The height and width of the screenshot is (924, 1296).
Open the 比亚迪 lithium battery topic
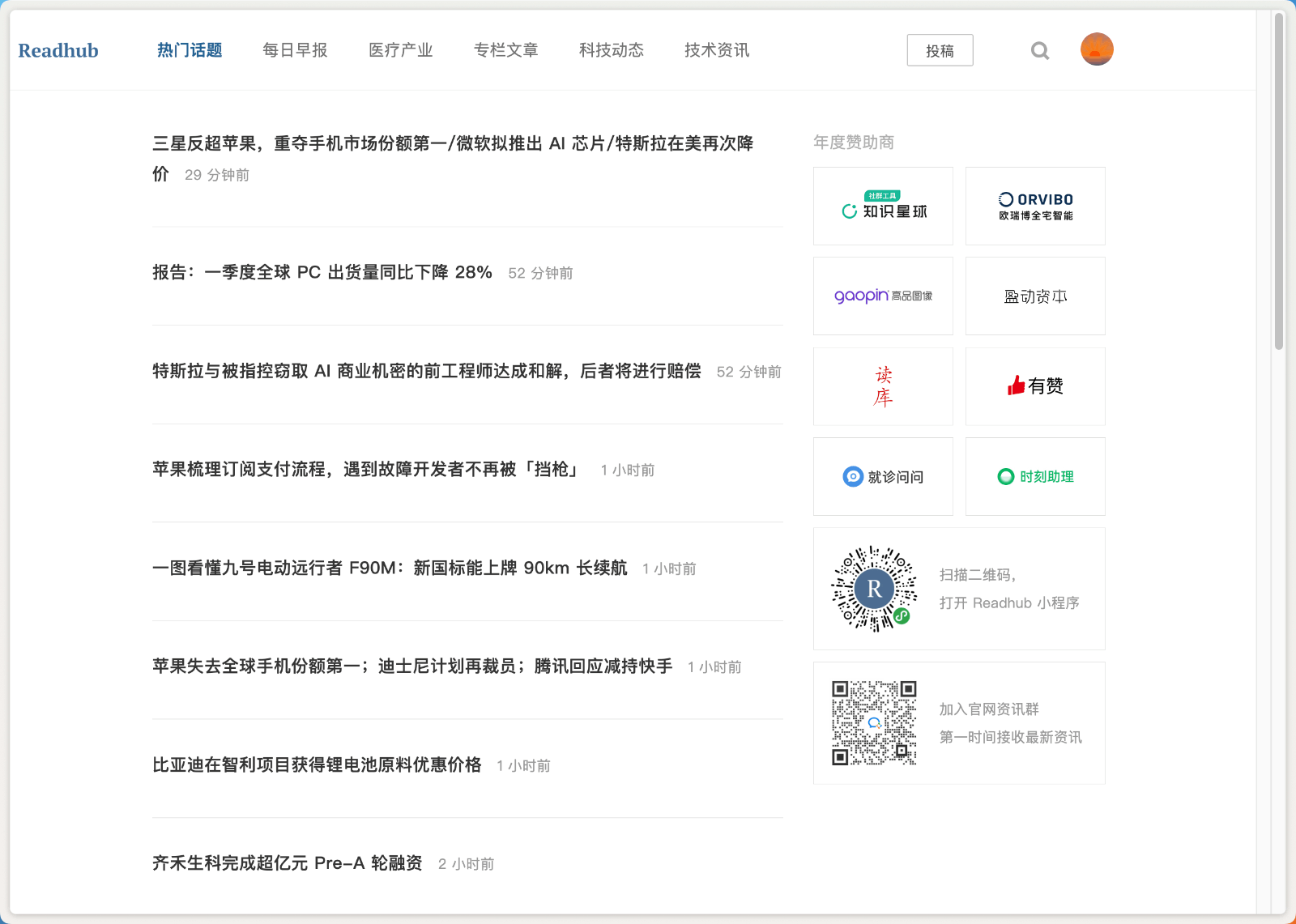click(316, 764)
